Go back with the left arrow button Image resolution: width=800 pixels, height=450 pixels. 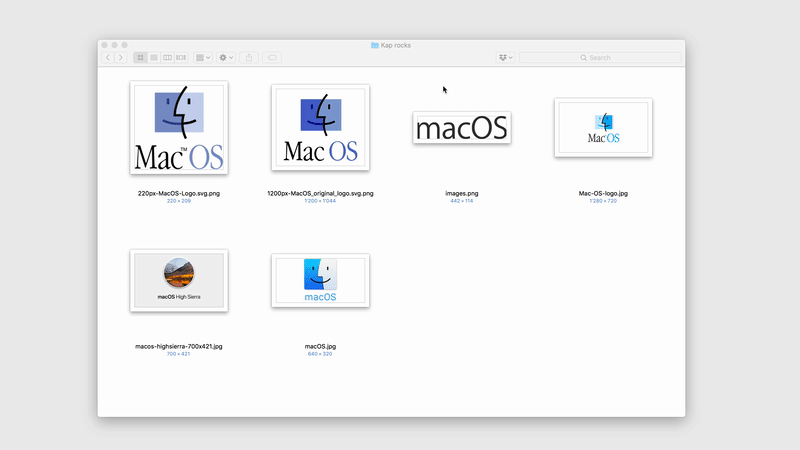[x=108, y=58]
